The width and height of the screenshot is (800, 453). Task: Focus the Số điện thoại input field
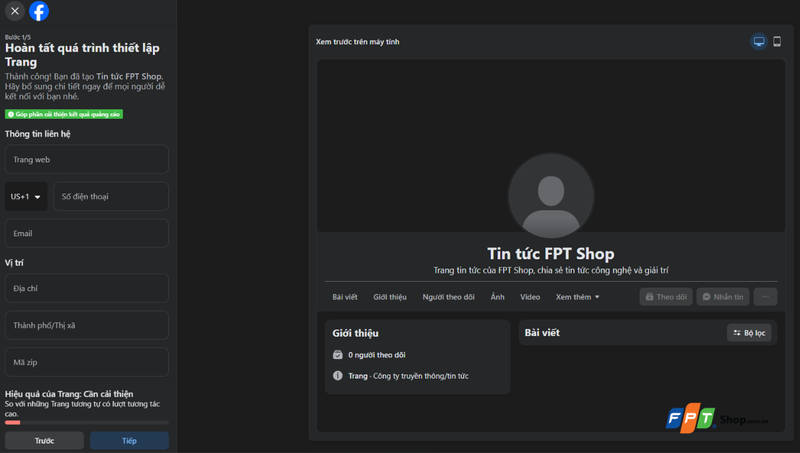(x=111, y=196)
